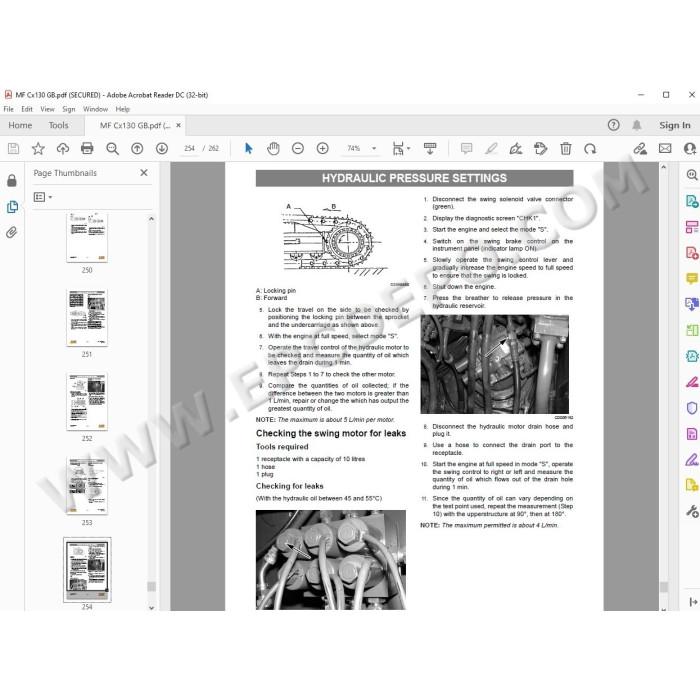
Task: Open the Attachments paperclip panel
Action: (x=12, y=232)
